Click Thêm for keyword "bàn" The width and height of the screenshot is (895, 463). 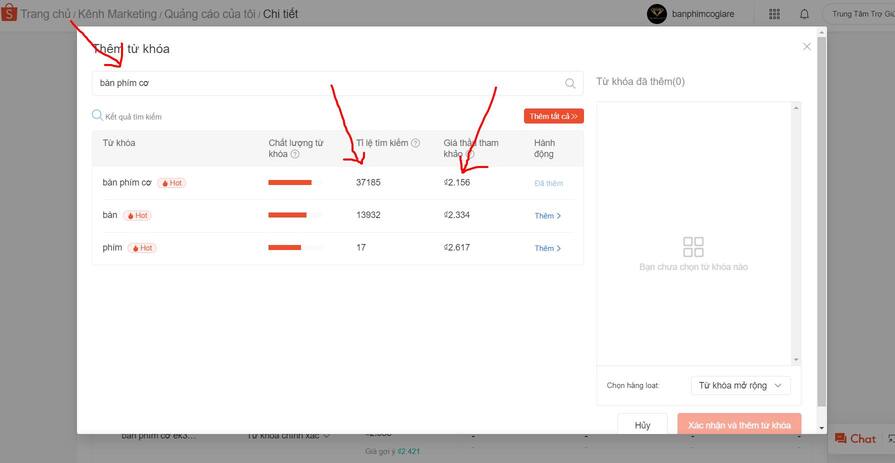547,216
